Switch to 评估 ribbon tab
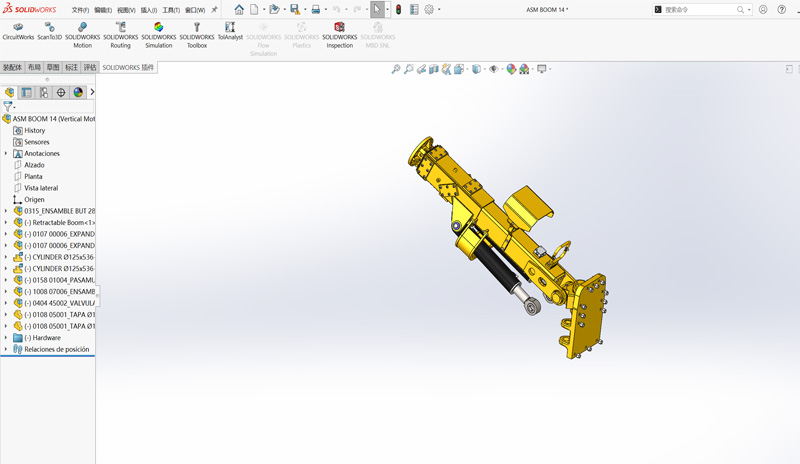This screenshot has width=800, height=464. (x=90, y=67)
